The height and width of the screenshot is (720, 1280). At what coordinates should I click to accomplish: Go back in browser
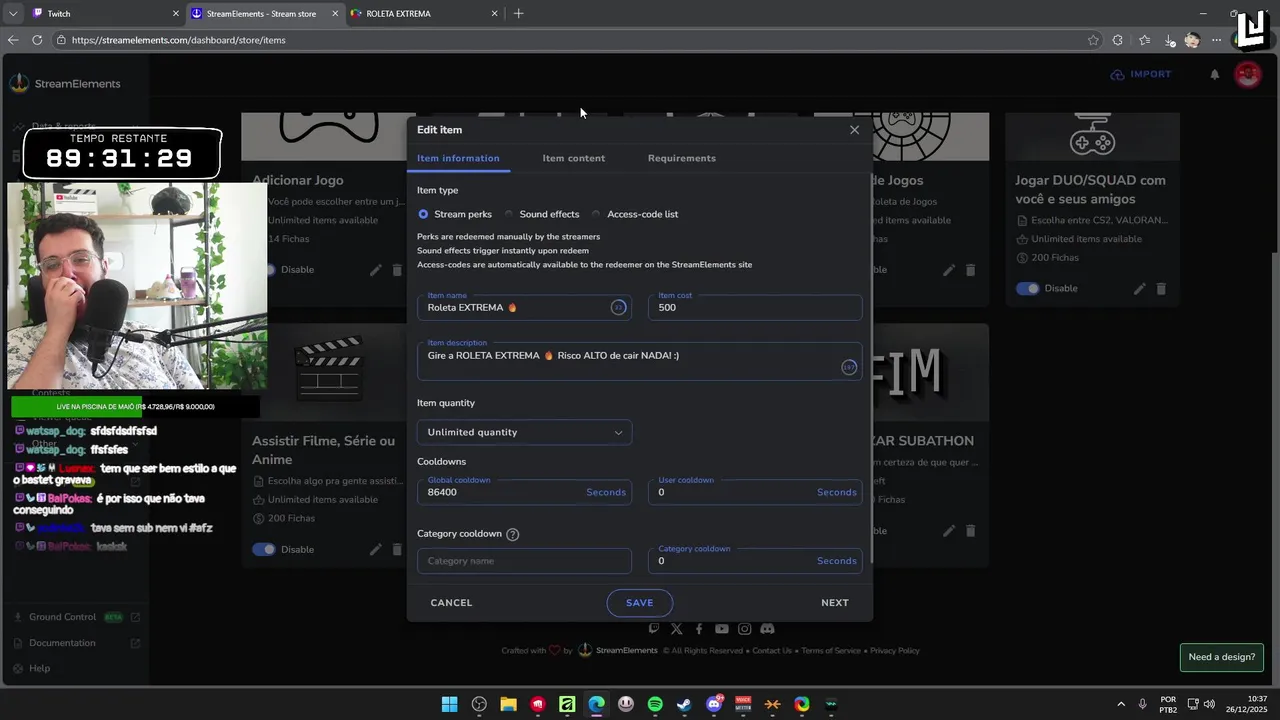coord(13,40)
